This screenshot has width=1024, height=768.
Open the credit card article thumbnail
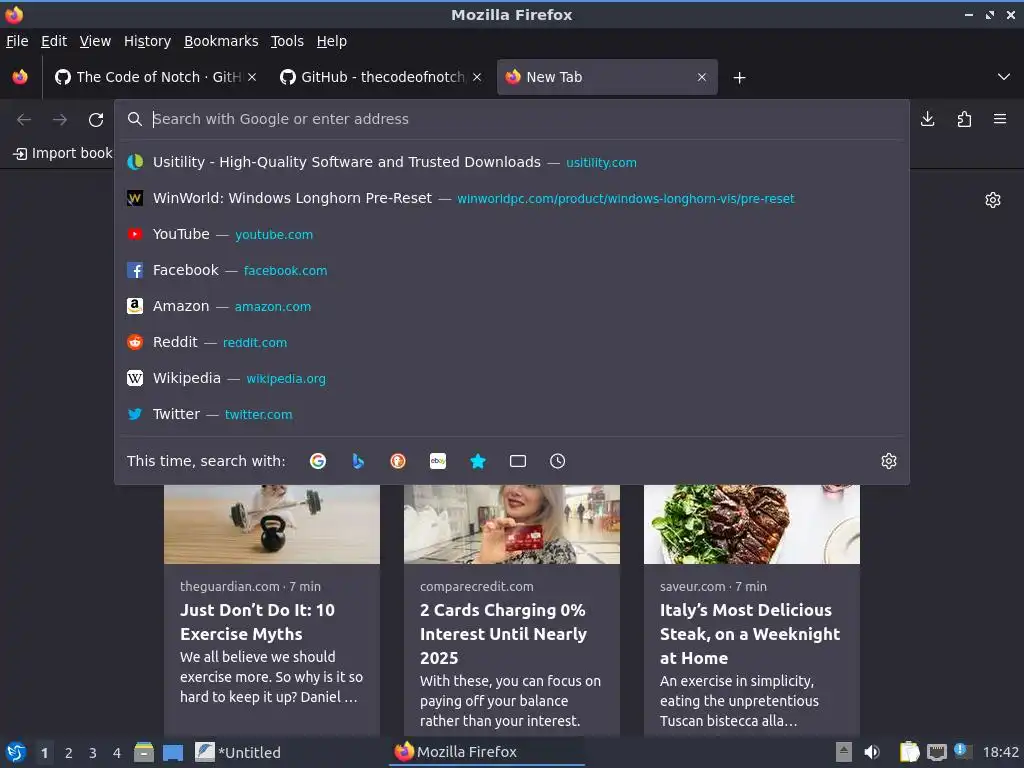tap(512, 524)
